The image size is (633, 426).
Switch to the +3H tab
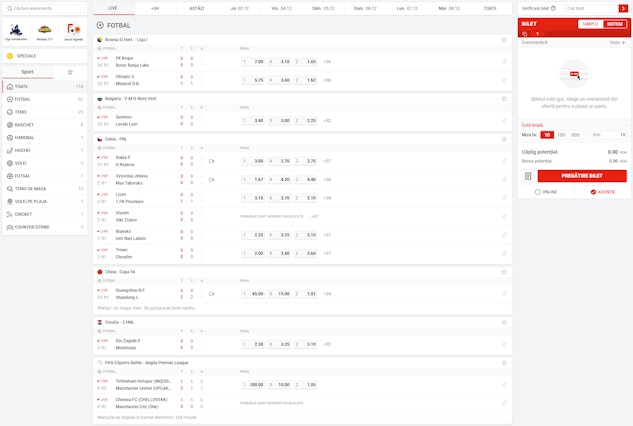coord(154,7)
